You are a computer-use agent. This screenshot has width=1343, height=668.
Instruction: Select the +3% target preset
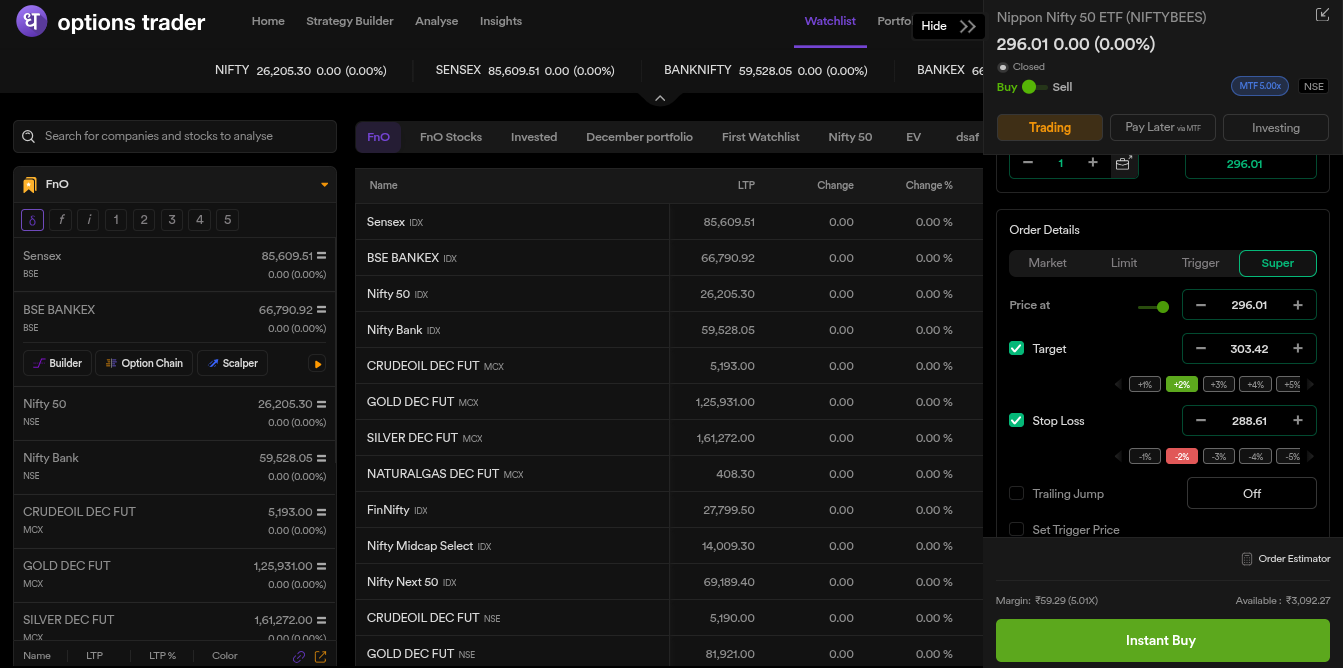pyautogui.click(x=1218, y=384)
